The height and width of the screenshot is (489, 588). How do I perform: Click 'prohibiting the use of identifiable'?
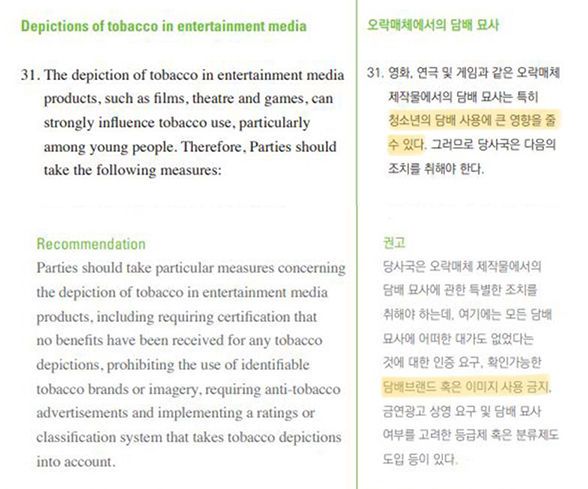(208, 365)
